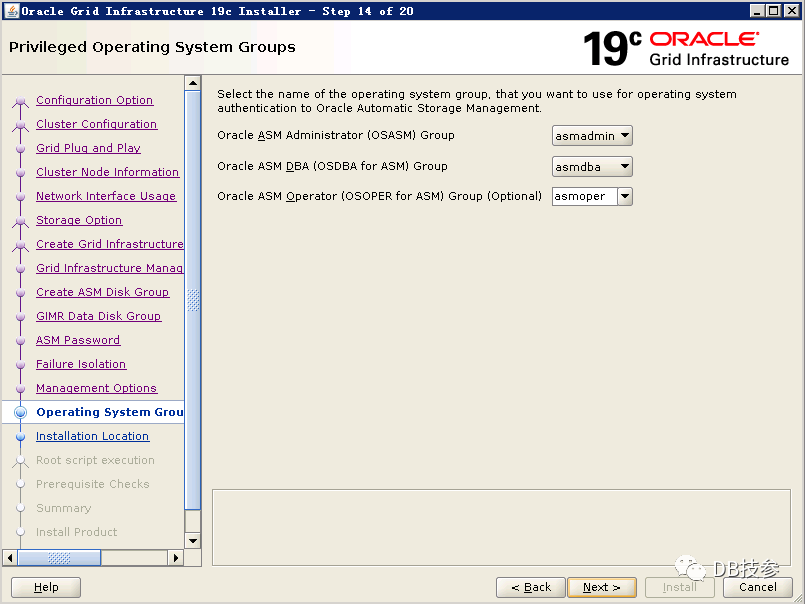Go to GIMR Data Disk Group step
Viewport: 805px width, 604px height.
[99, 316]
